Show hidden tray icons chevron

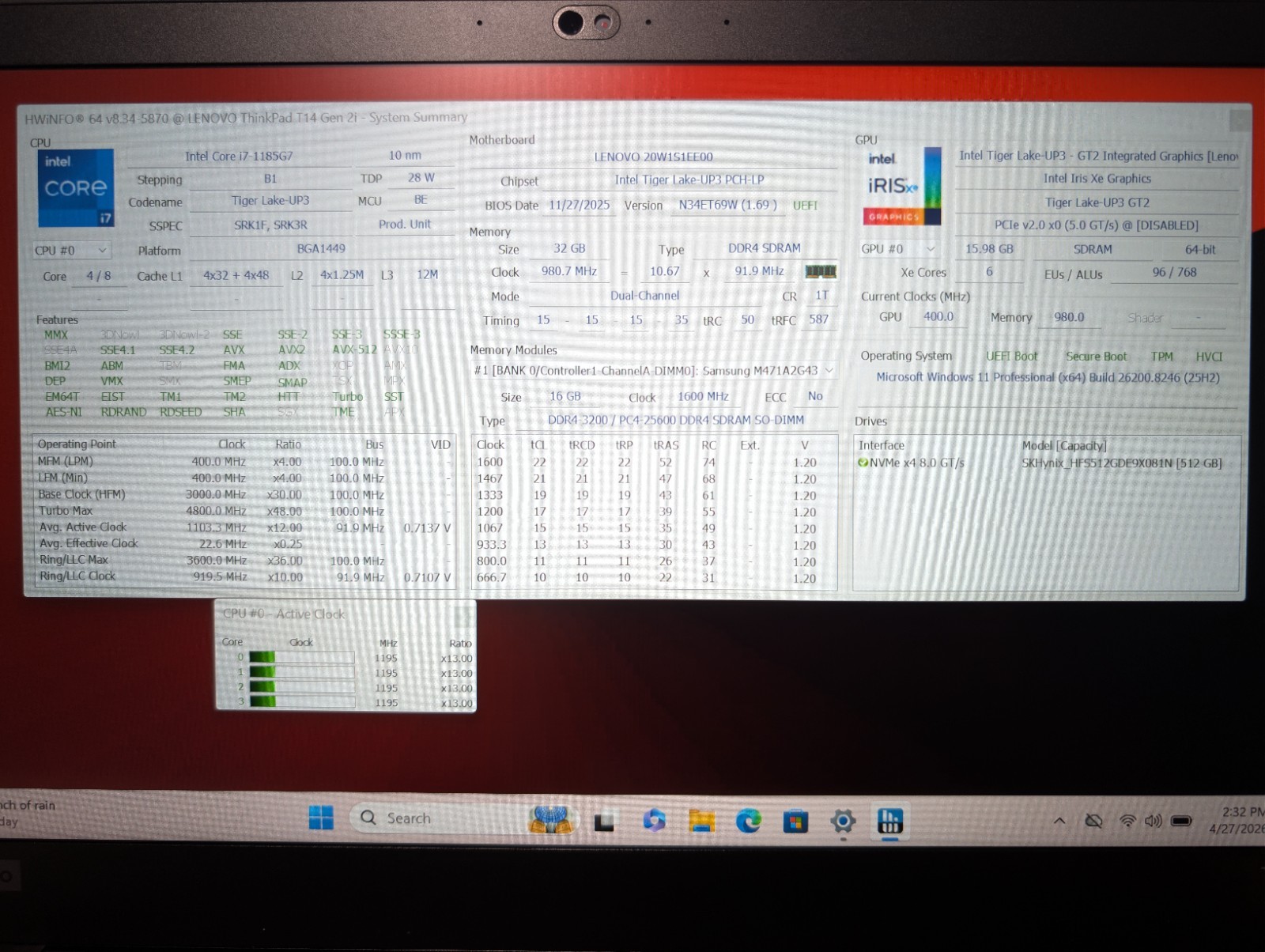(1059, 821)
